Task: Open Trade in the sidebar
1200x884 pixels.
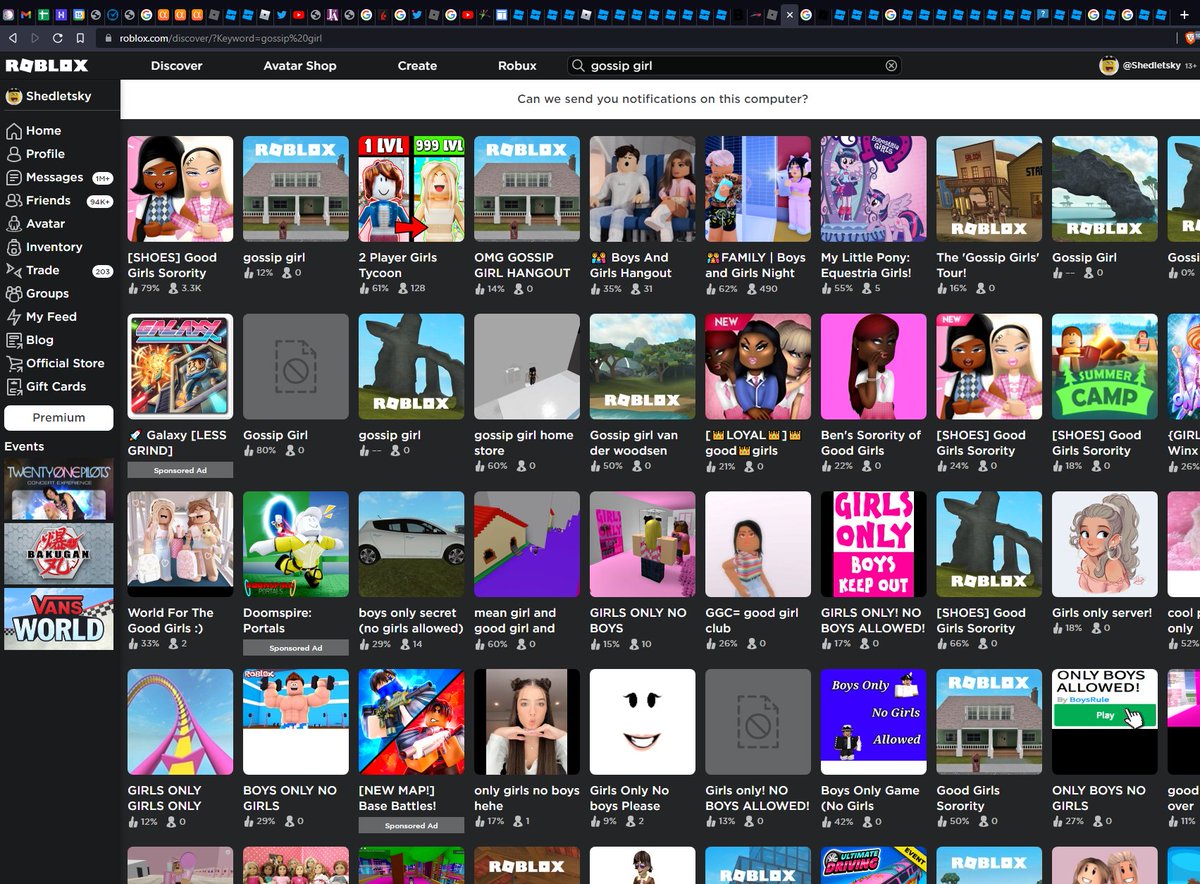Action: point(32,270)
